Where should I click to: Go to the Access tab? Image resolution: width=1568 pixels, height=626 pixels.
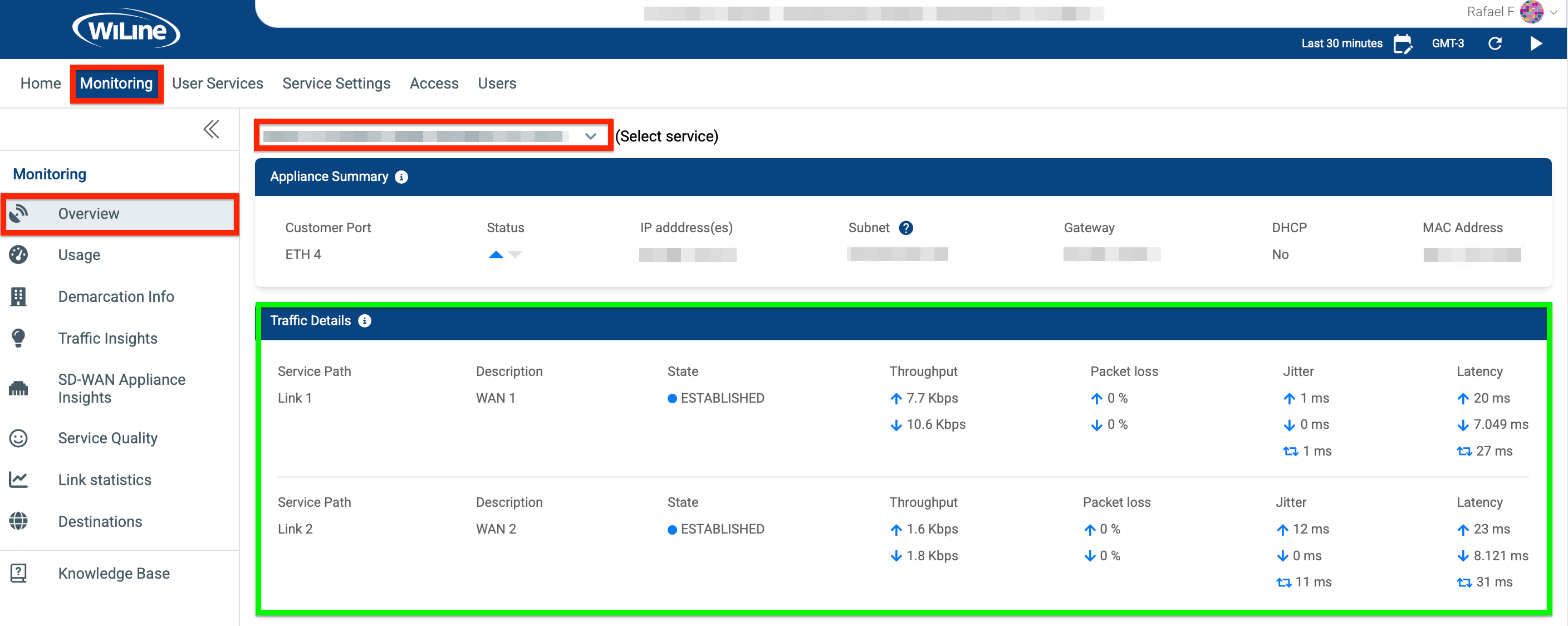tap(433, 84)
